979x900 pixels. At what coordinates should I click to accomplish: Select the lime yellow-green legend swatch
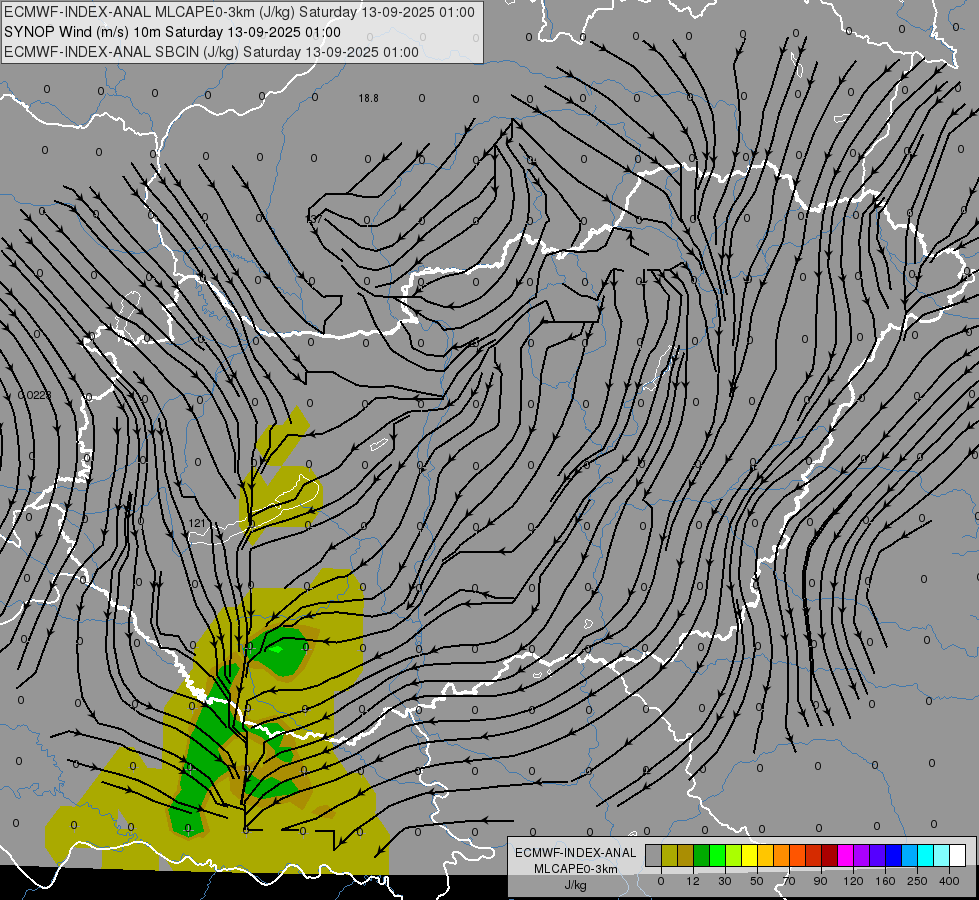(734, 855)
